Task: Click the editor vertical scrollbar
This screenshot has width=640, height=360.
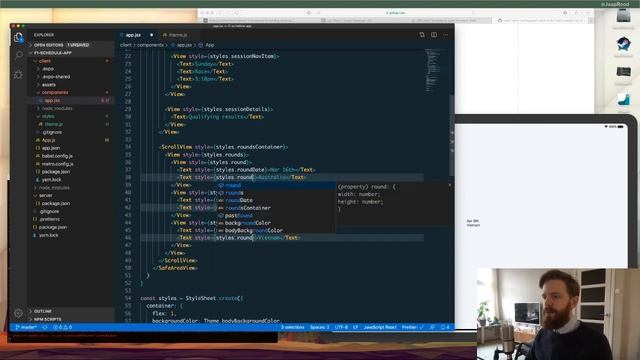Action: click(452, 135)
